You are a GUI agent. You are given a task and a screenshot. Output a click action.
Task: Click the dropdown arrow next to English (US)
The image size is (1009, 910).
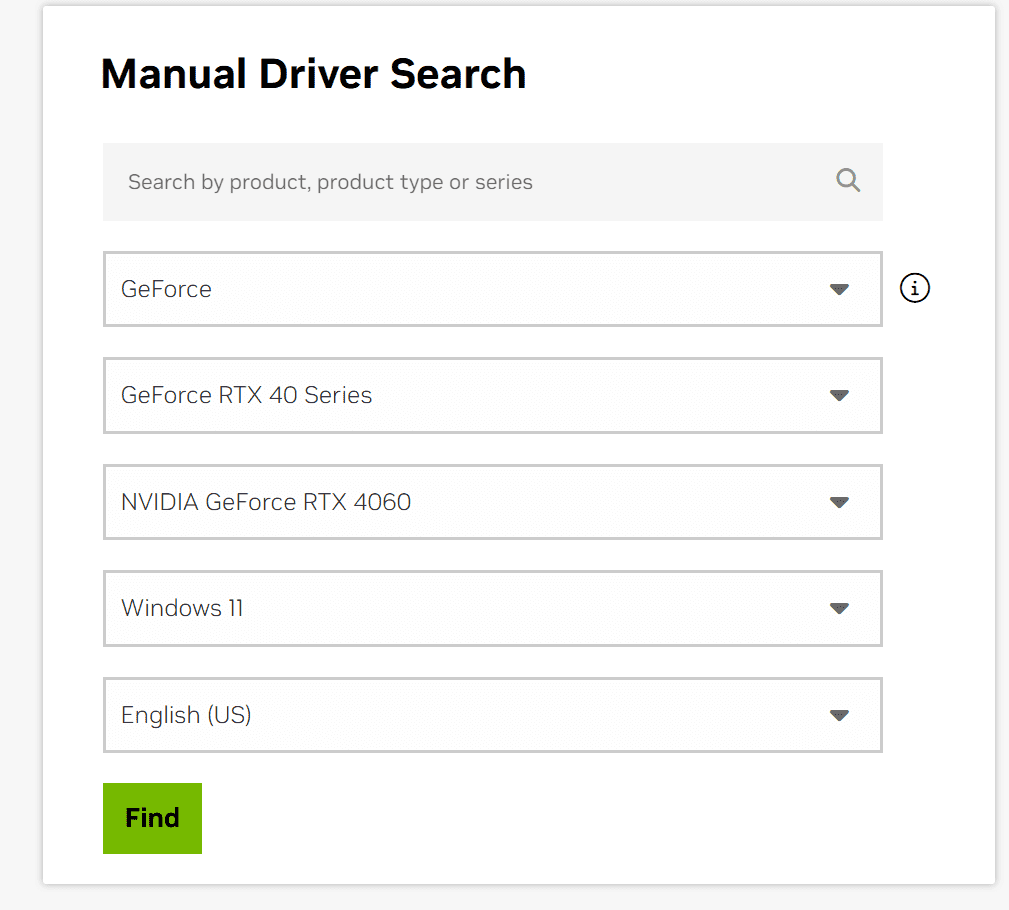[839, 715]
